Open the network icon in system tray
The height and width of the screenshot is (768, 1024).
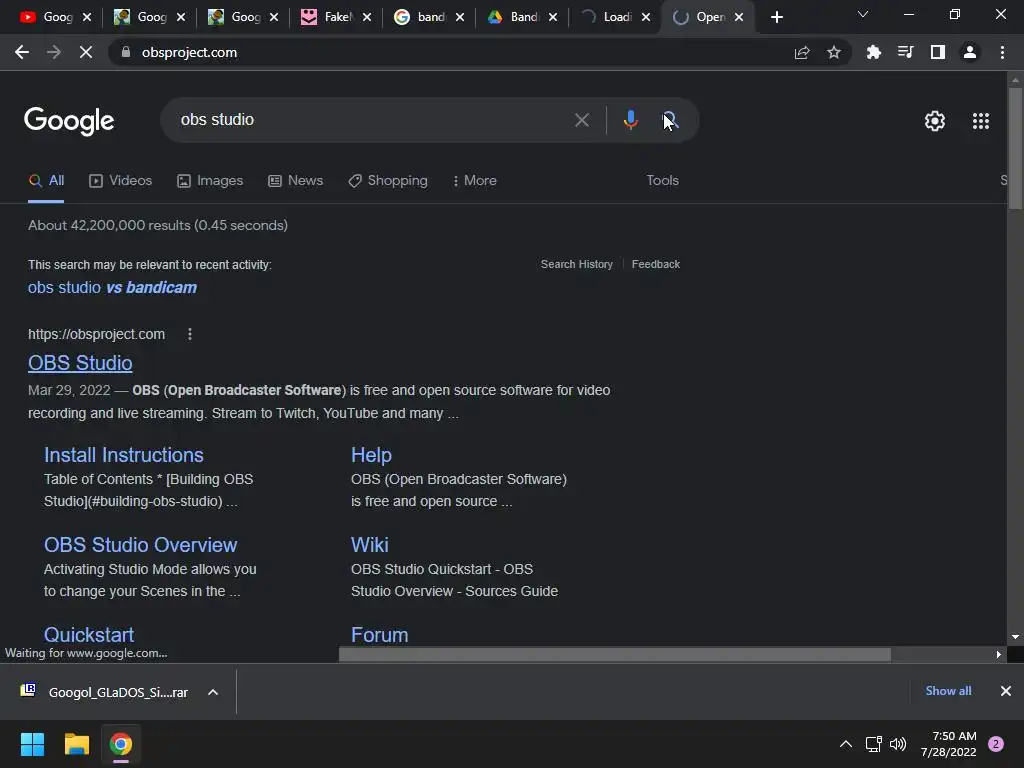873,744
